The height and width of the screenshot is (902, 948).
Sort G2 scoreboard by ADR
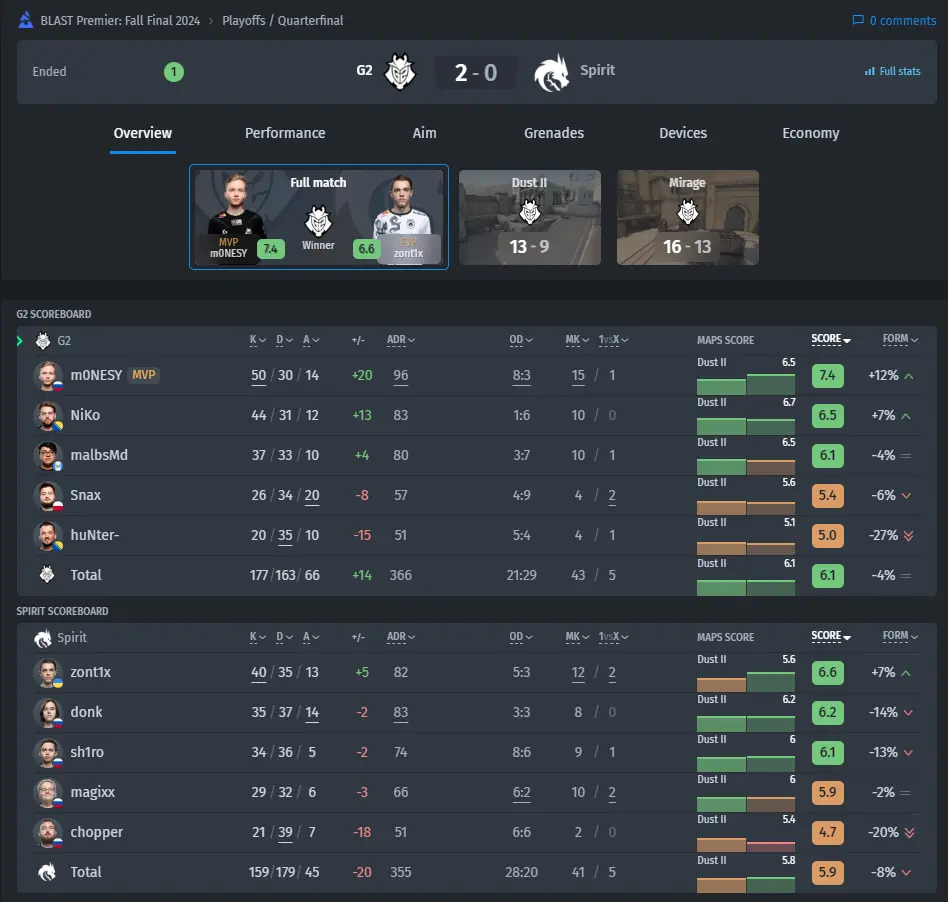pyautogui.click(x=401, y=340)
